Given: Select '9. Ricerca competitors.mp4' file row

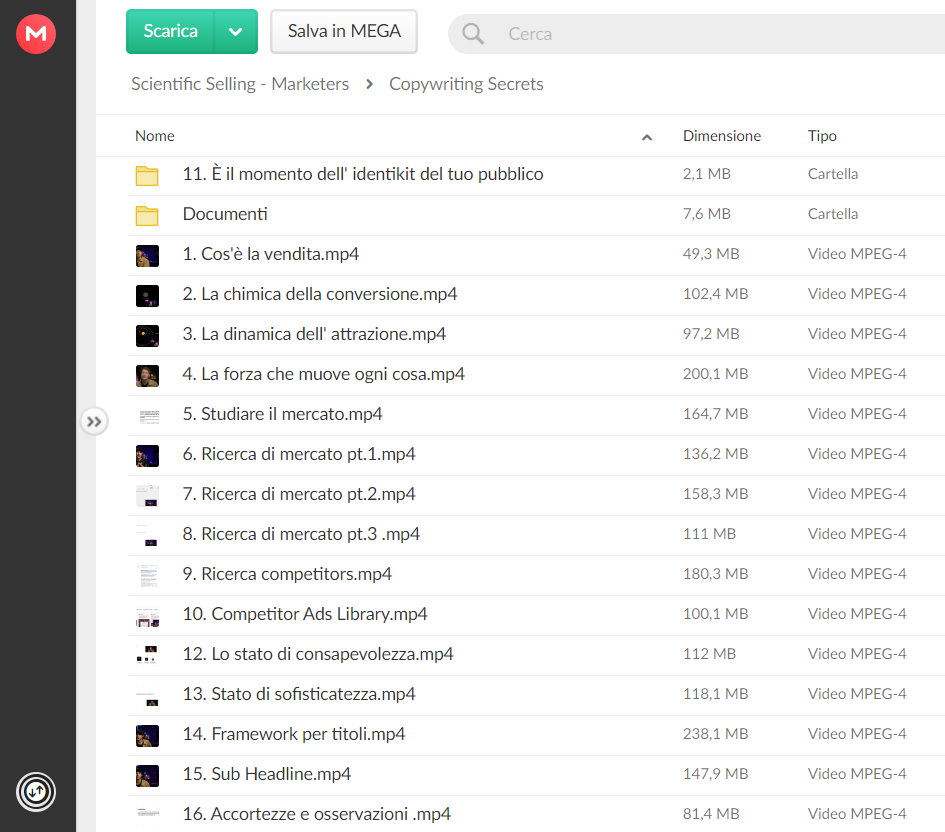Looking at the screenshot, I should (536, 575).
